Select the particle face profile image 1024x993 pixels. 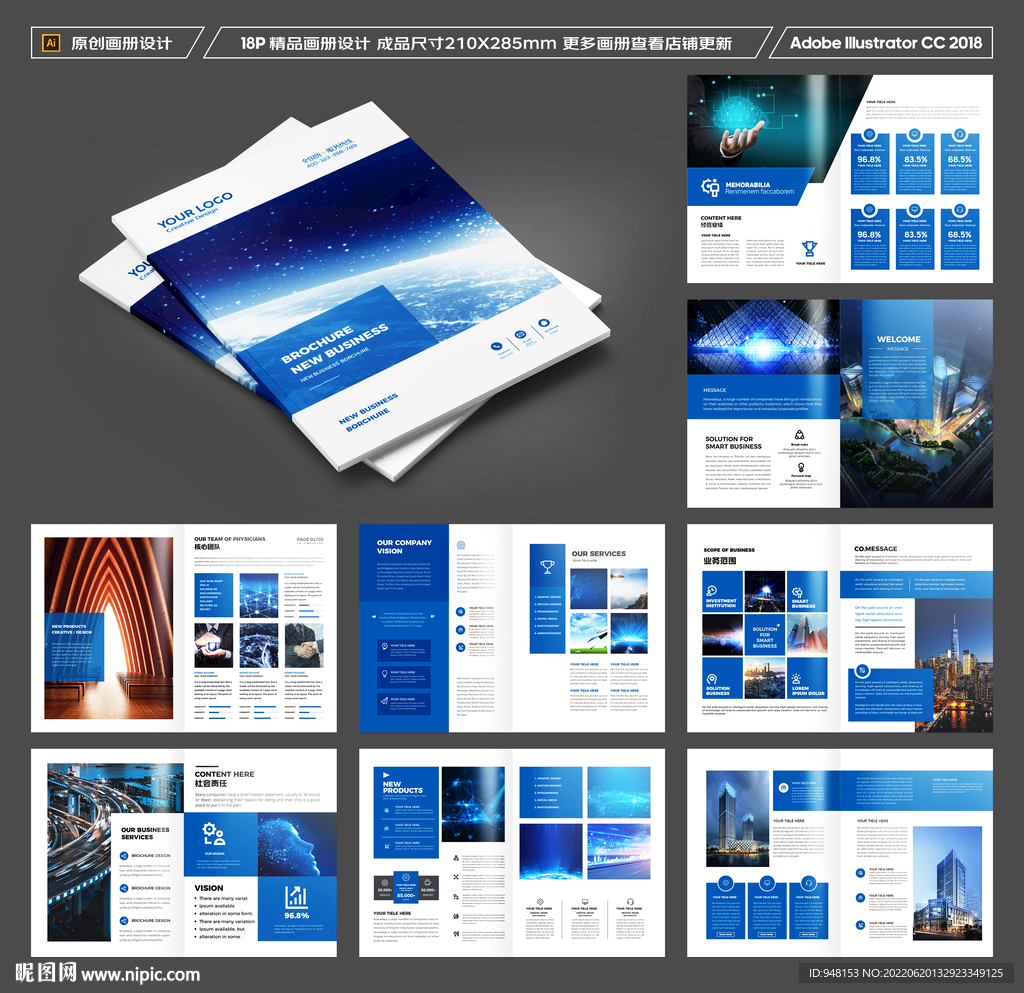(297, 844)
